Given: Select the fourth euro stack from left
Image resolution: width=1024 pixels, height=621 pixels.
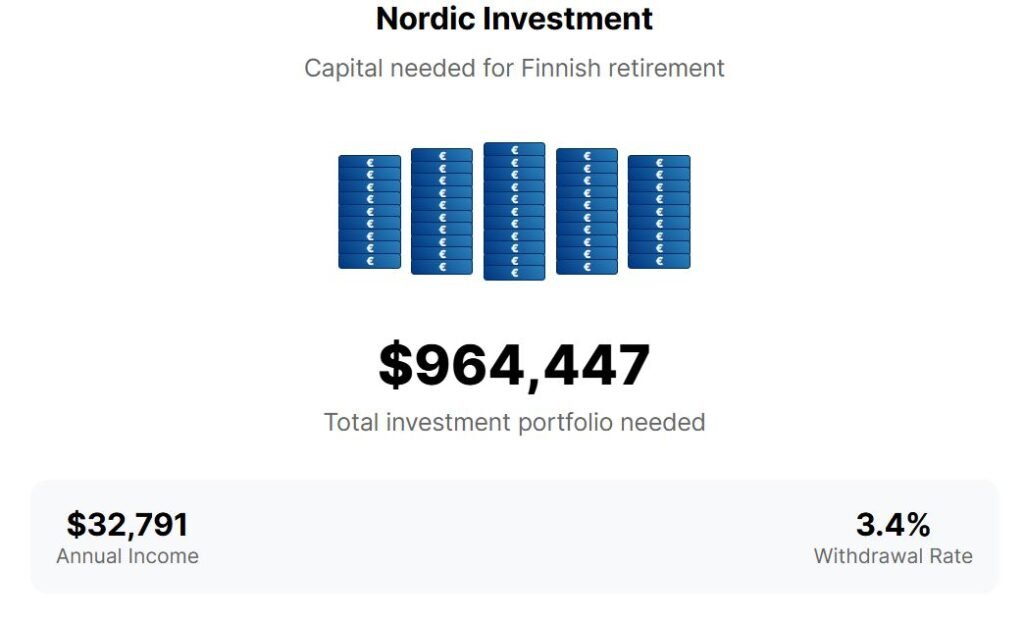Looking at the screenshot, I should click(587, 212).
